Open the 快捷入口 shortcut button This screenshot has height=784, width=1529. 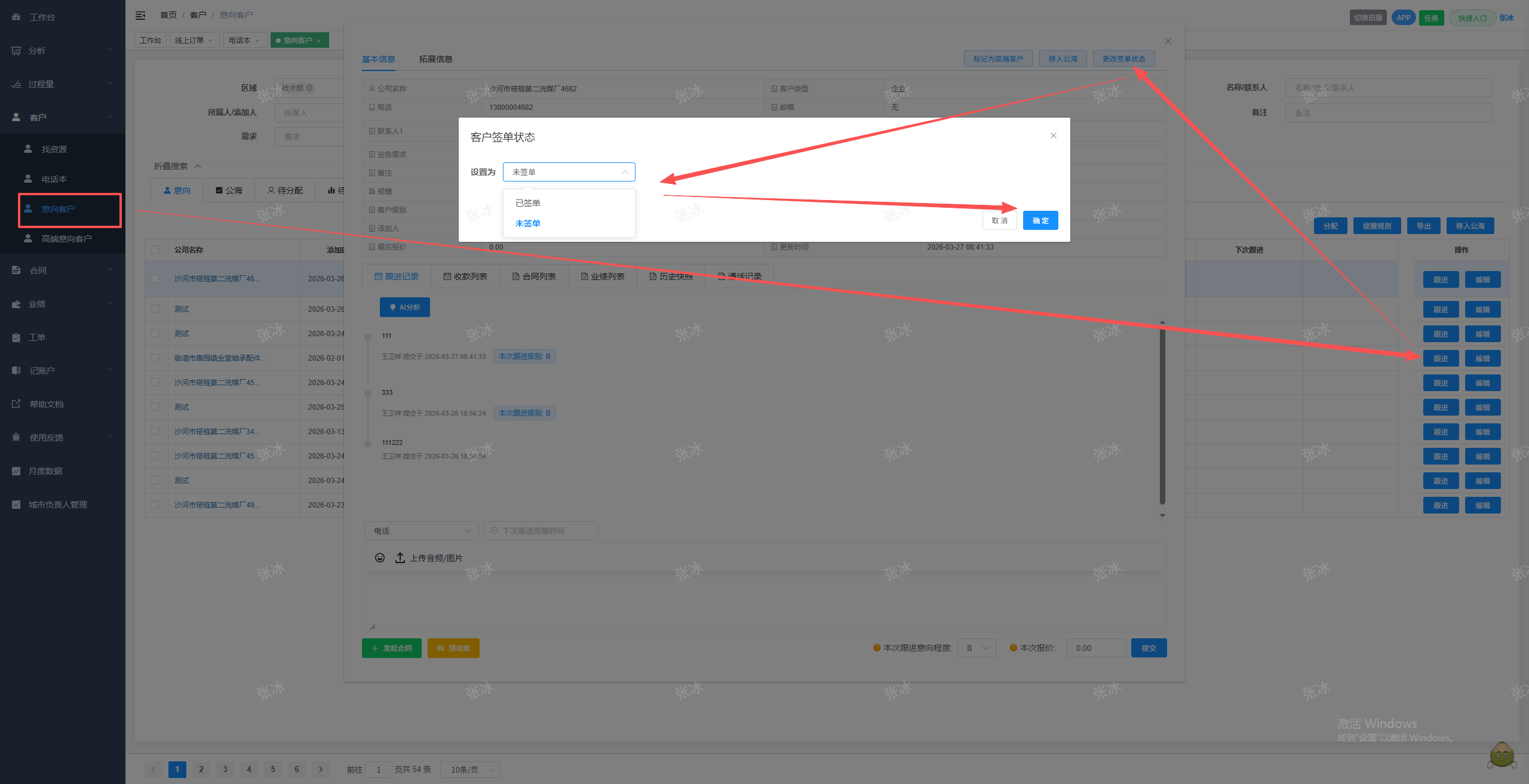[x=1472, y=18]
